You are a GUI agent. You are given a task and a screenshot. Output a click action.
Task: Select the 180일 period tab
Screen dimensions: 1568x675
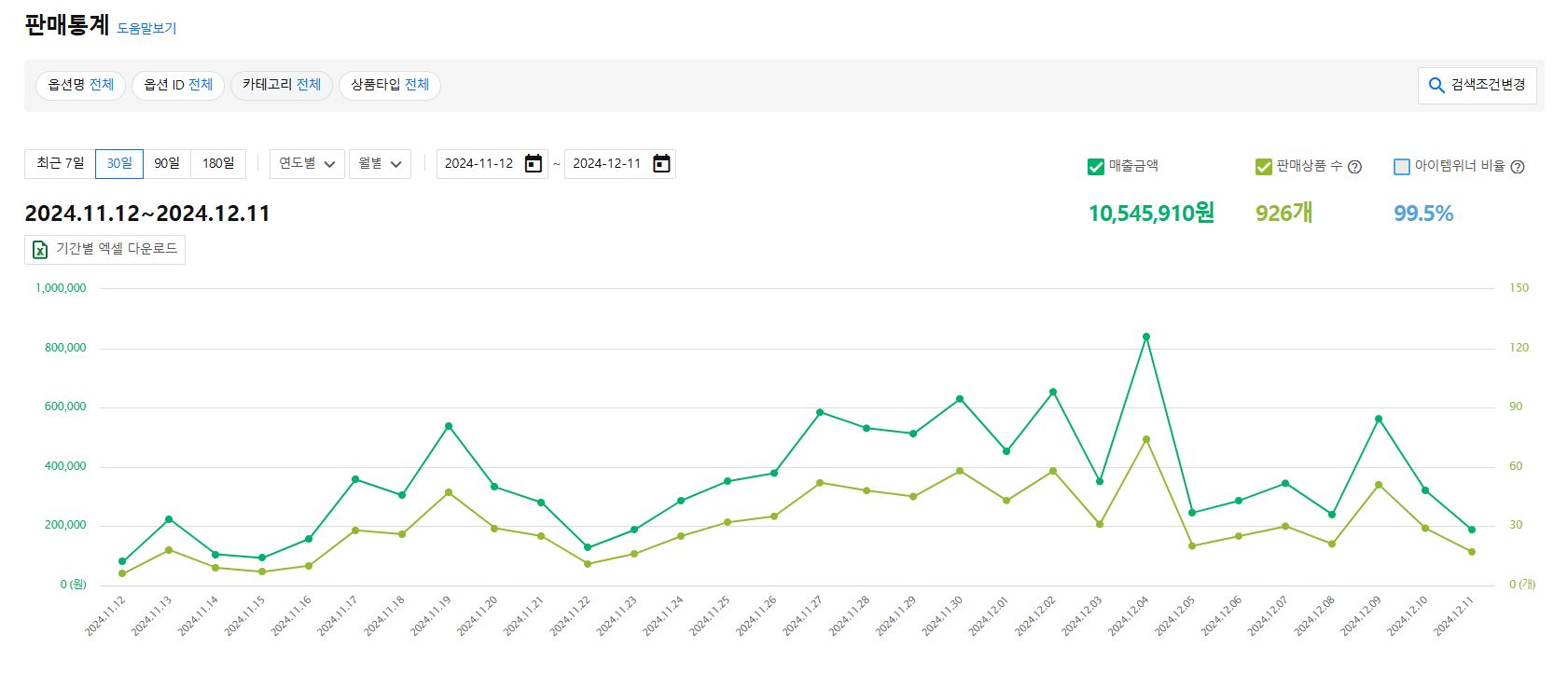point(218,164)
